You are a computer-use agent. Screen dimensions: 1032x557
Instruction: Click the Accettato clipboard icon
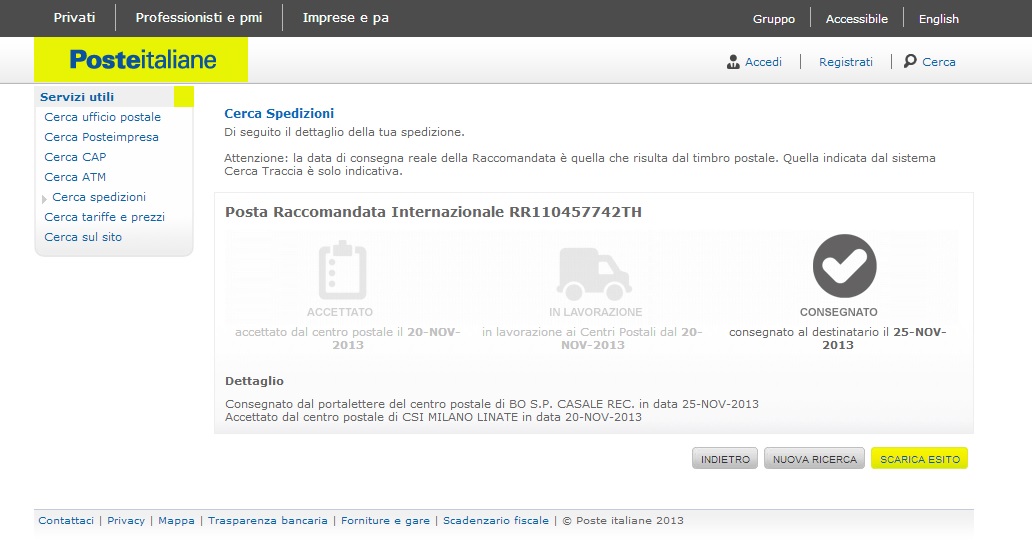coord(342,271)
